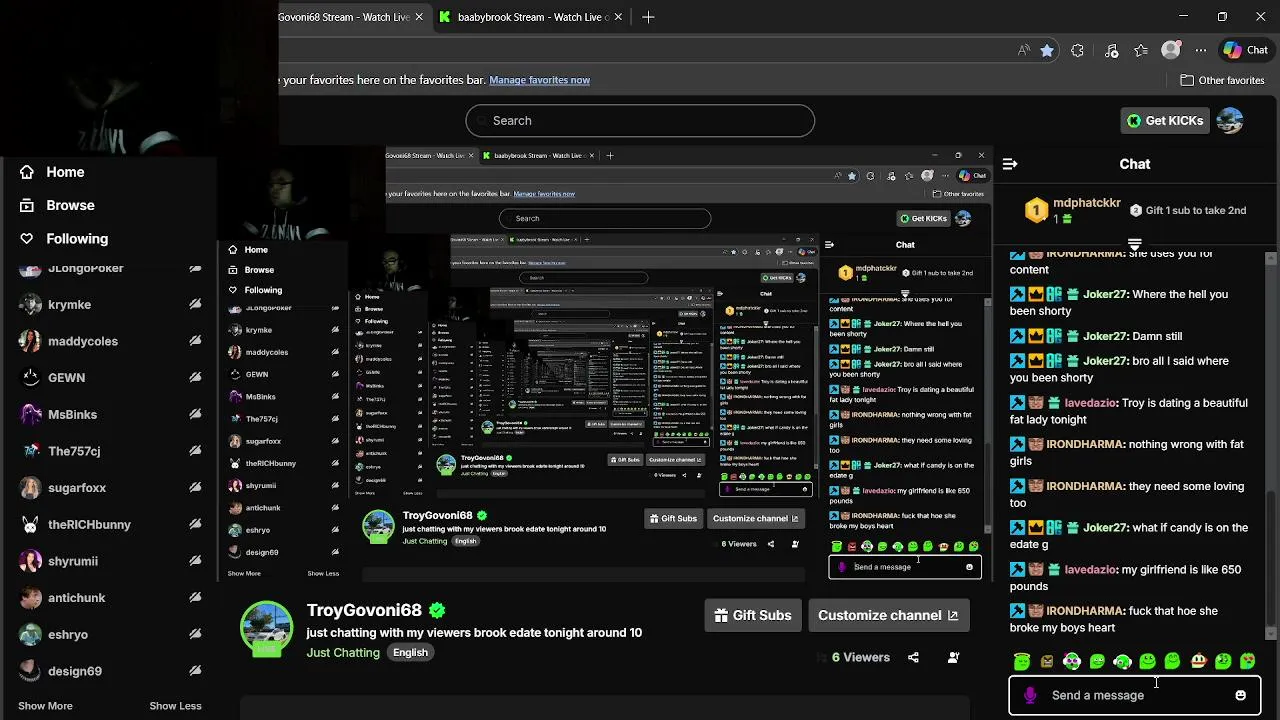The height and width of the screenshot is (720, 1280).
Task: Insert the angry brown box emote
Action: tap(1047, 661)
